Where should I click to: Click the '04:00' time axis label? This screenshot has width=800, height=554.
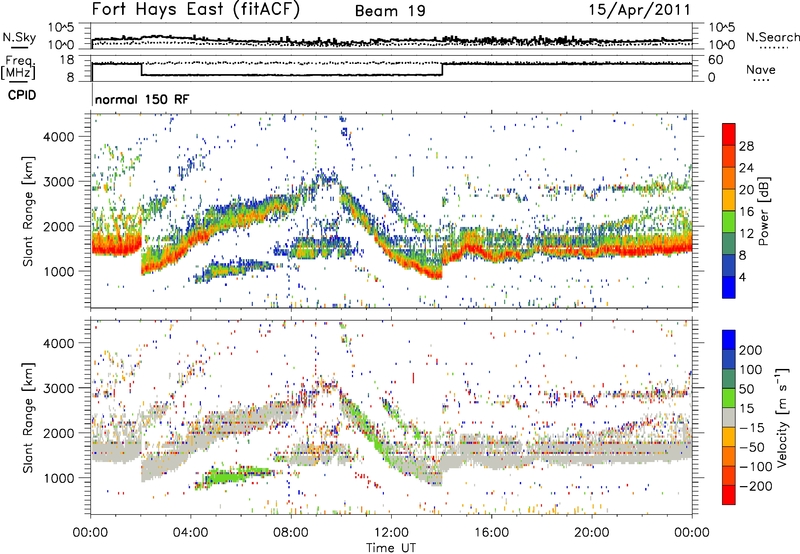190,533
